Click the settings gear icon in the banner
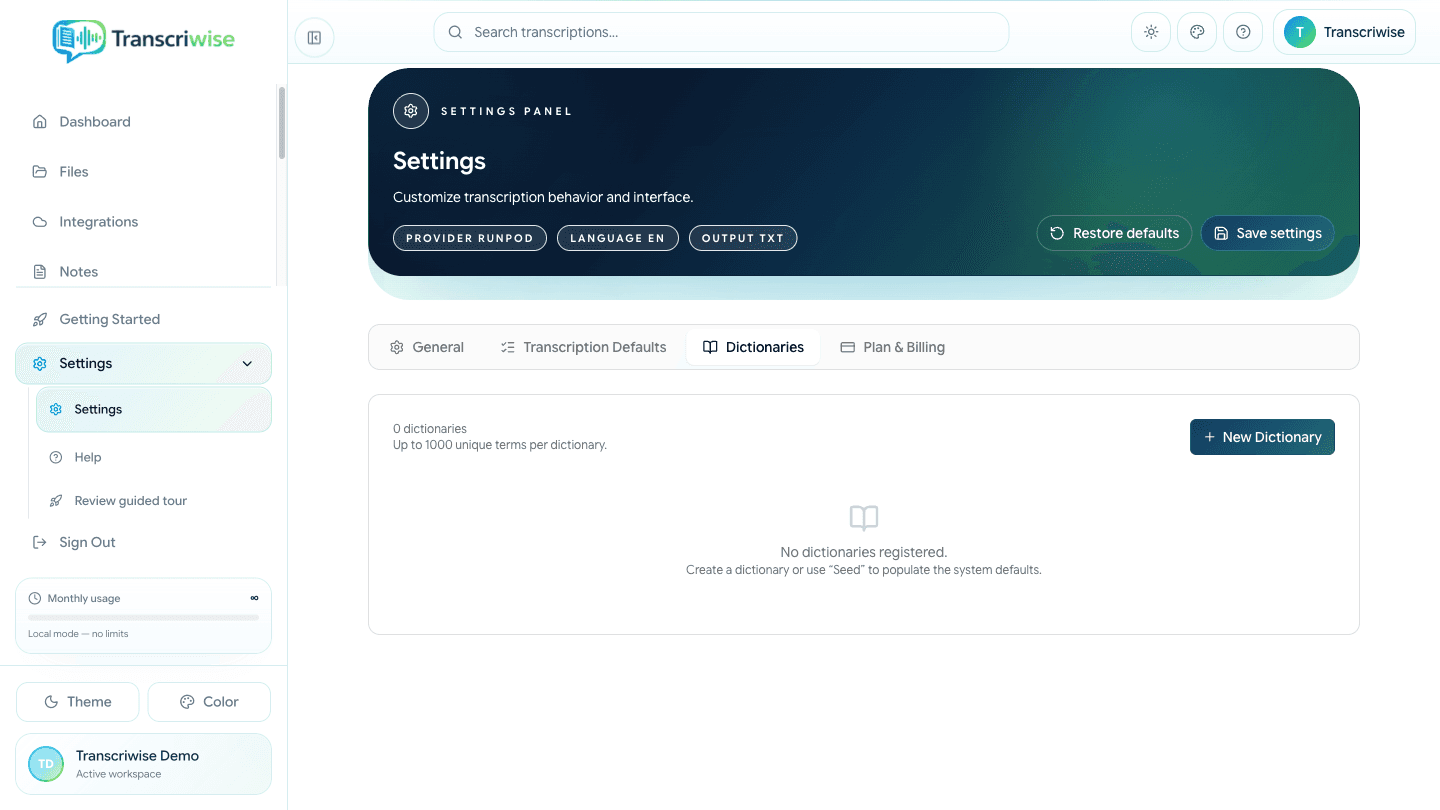The height and width of the screenshot is (810, 1440). click(410, 111)
